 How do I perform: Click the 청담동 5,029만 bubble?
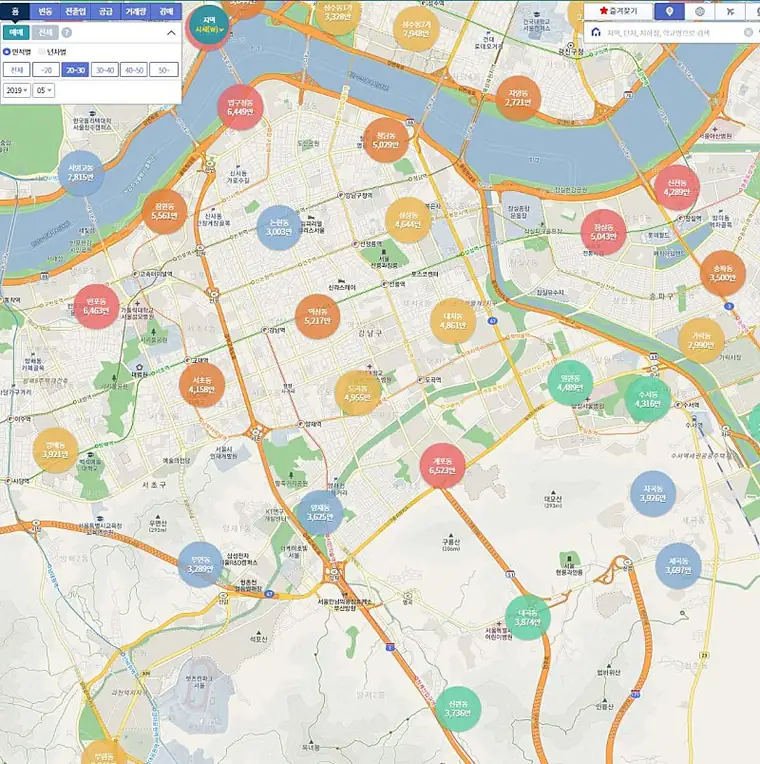[386, 140]
